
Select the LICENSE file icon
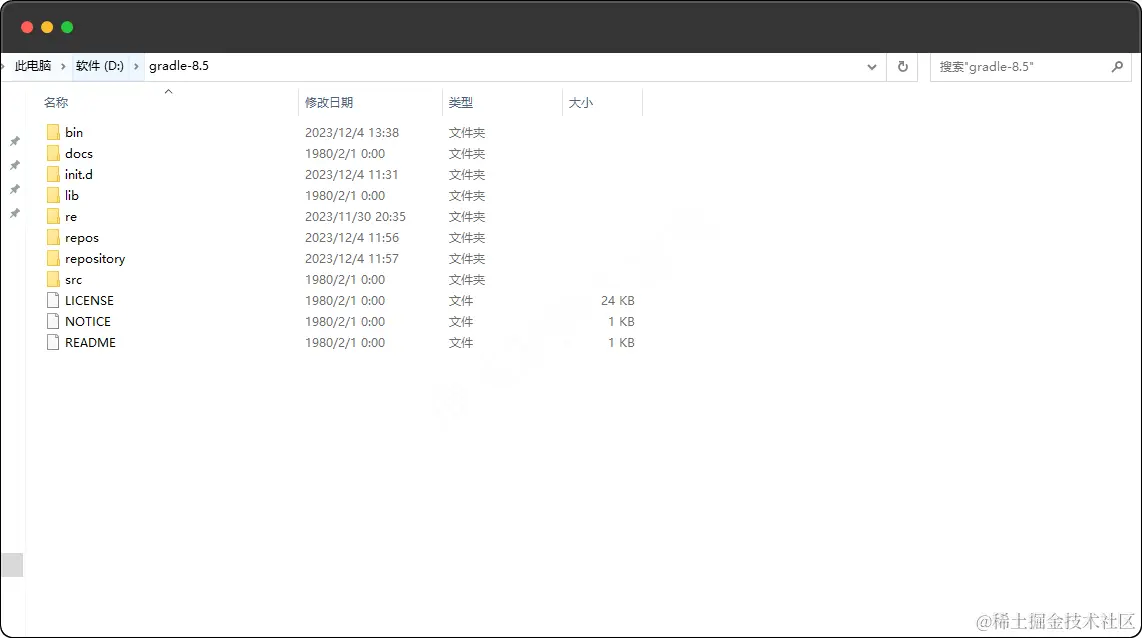pyautogui.click(x=52, y=300)
